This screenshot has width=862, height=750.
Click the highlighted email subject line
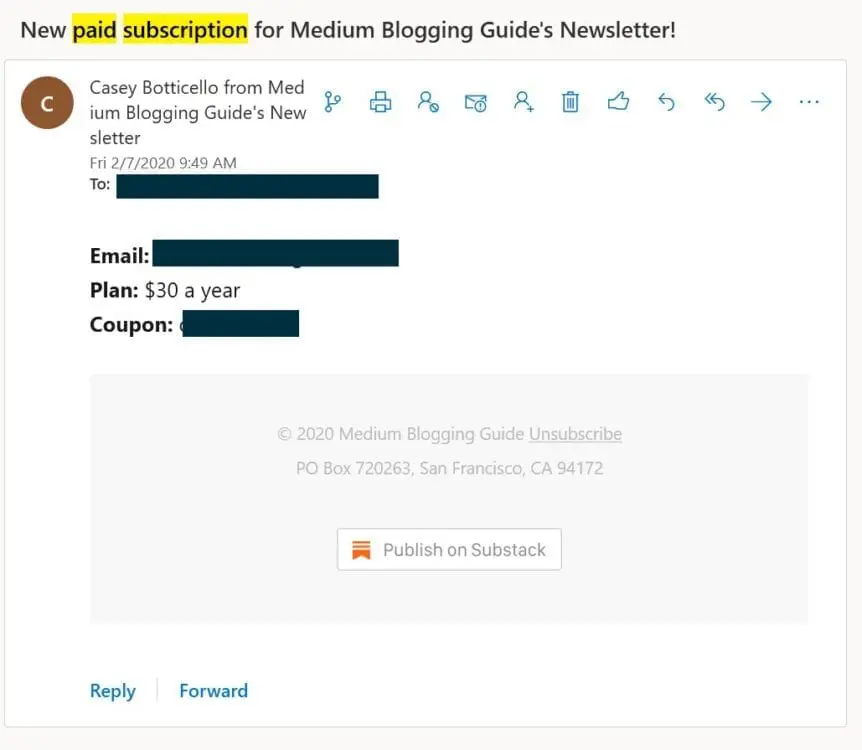348,30
